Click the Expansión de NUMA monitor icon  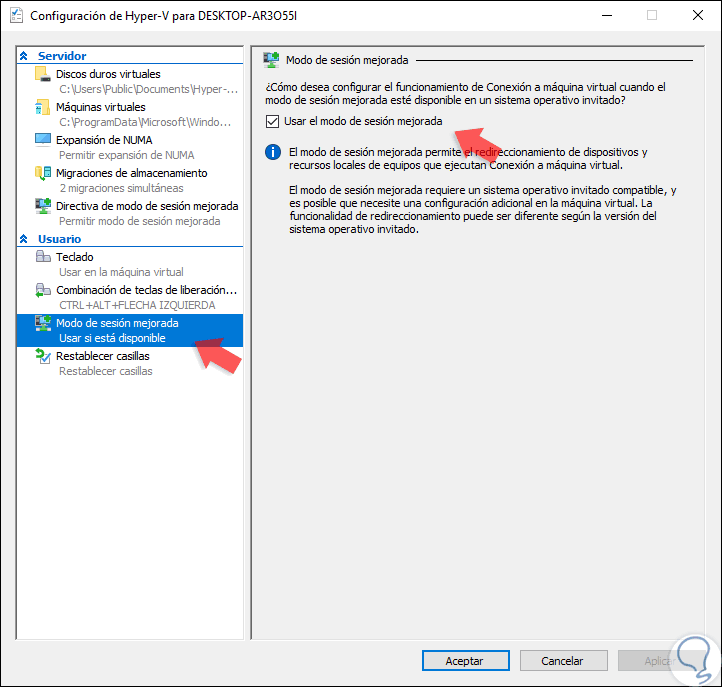coord(43,140)
